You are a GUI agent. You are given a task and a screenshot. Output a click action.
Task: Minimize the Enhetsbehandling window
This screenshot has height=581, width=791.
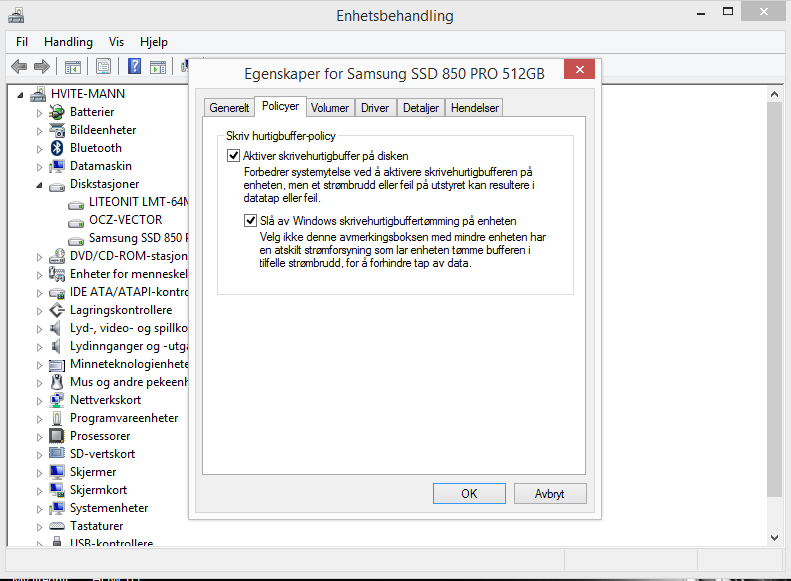tap(701, 12)
